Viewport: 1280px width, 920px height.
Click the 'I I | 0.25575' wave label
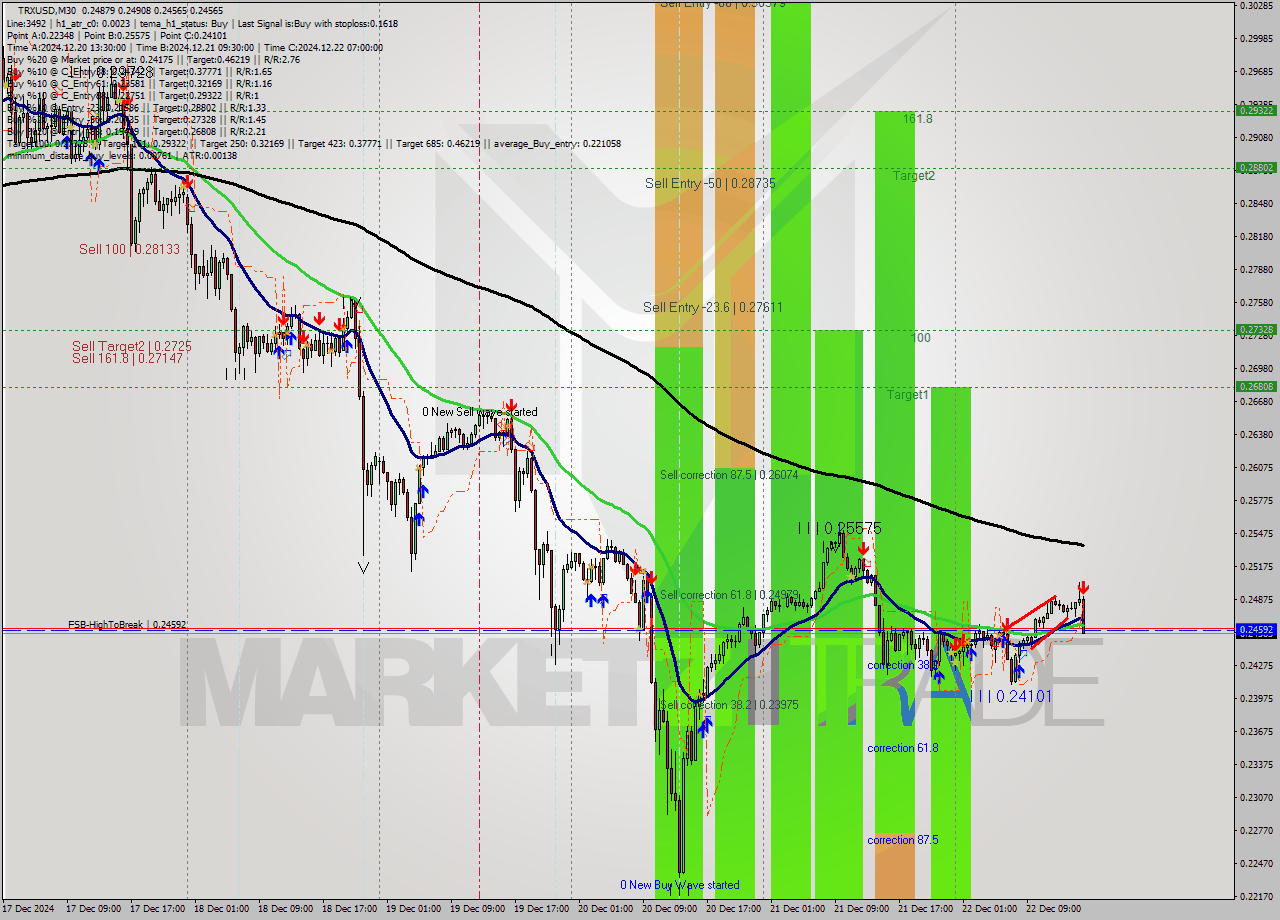click(839, 527)
